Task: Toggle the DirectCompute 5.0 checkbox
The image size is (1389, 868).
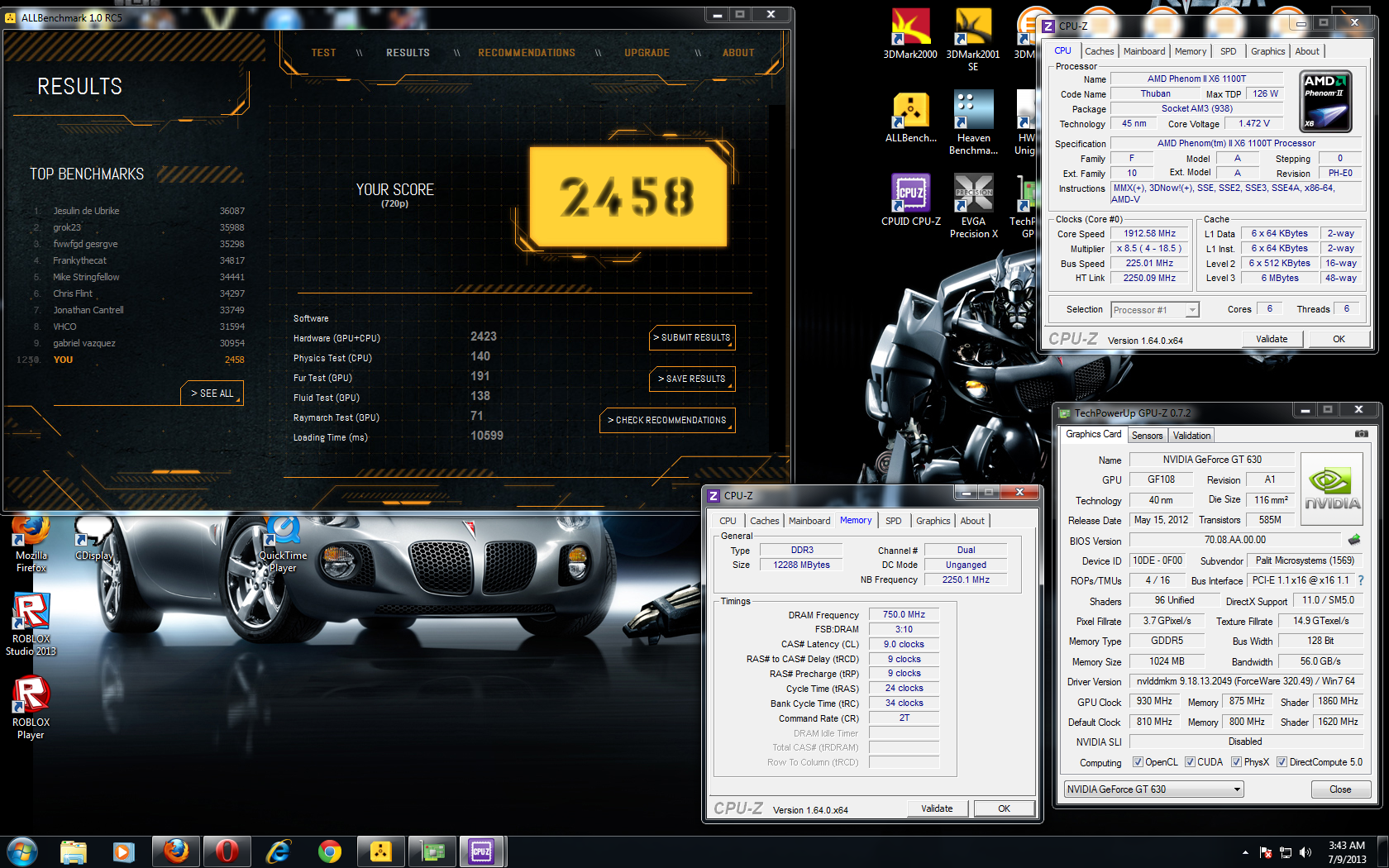Action: click(1282, 762)
